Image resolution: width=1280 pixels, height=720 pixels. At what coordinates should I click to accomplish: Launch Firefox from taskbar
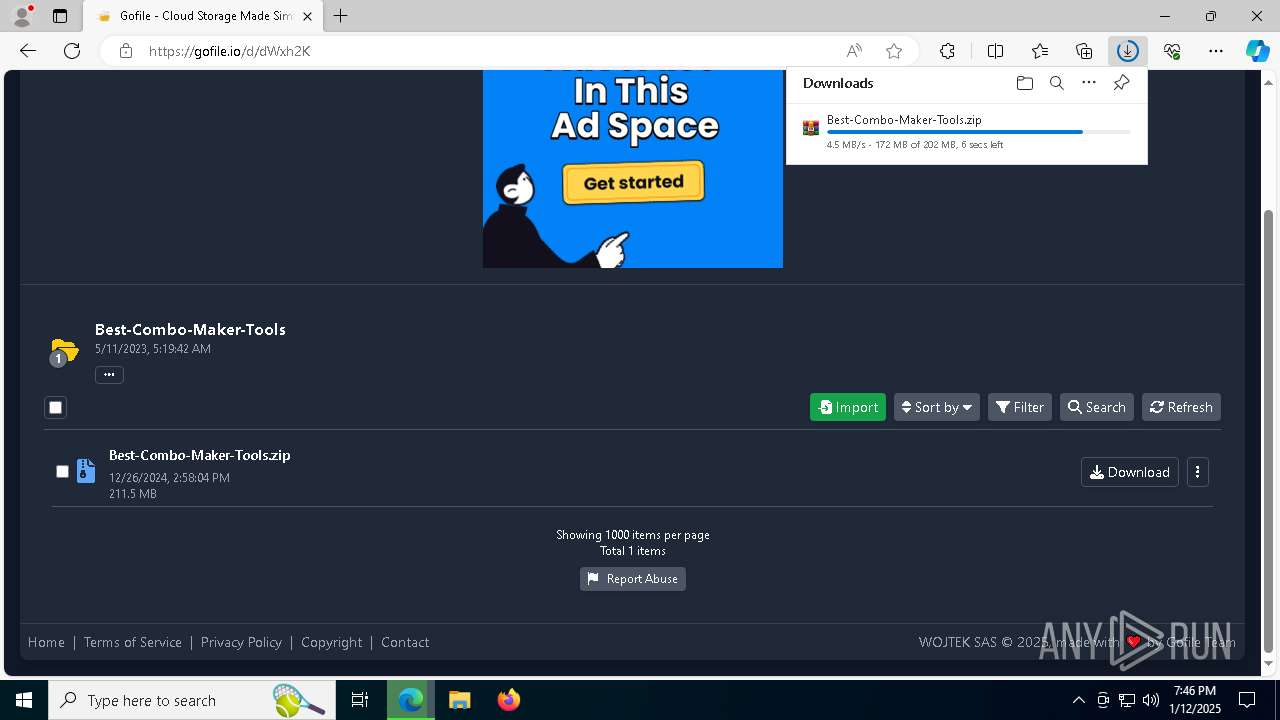click(x=508, y=700)
